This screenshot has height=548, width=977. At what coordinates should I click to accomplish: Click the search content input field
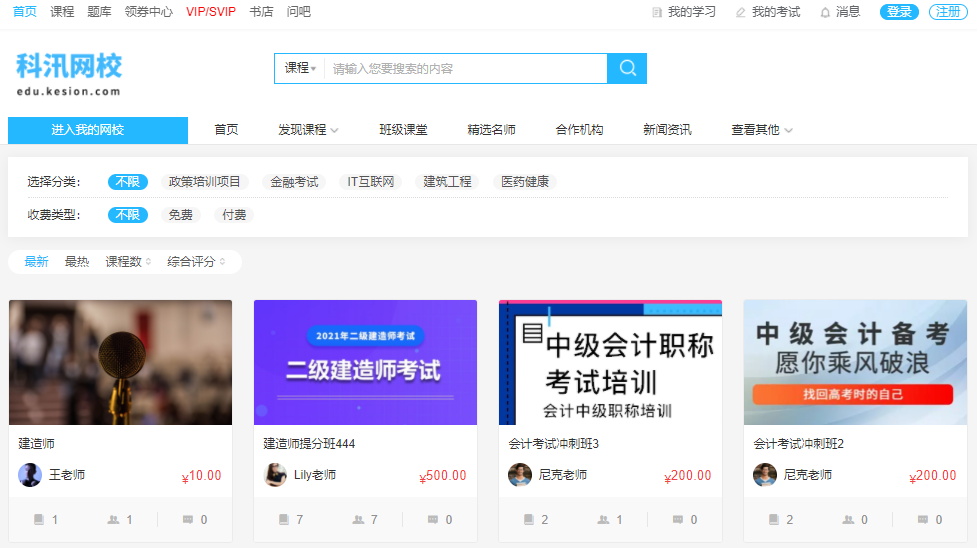tap(465, 68)
